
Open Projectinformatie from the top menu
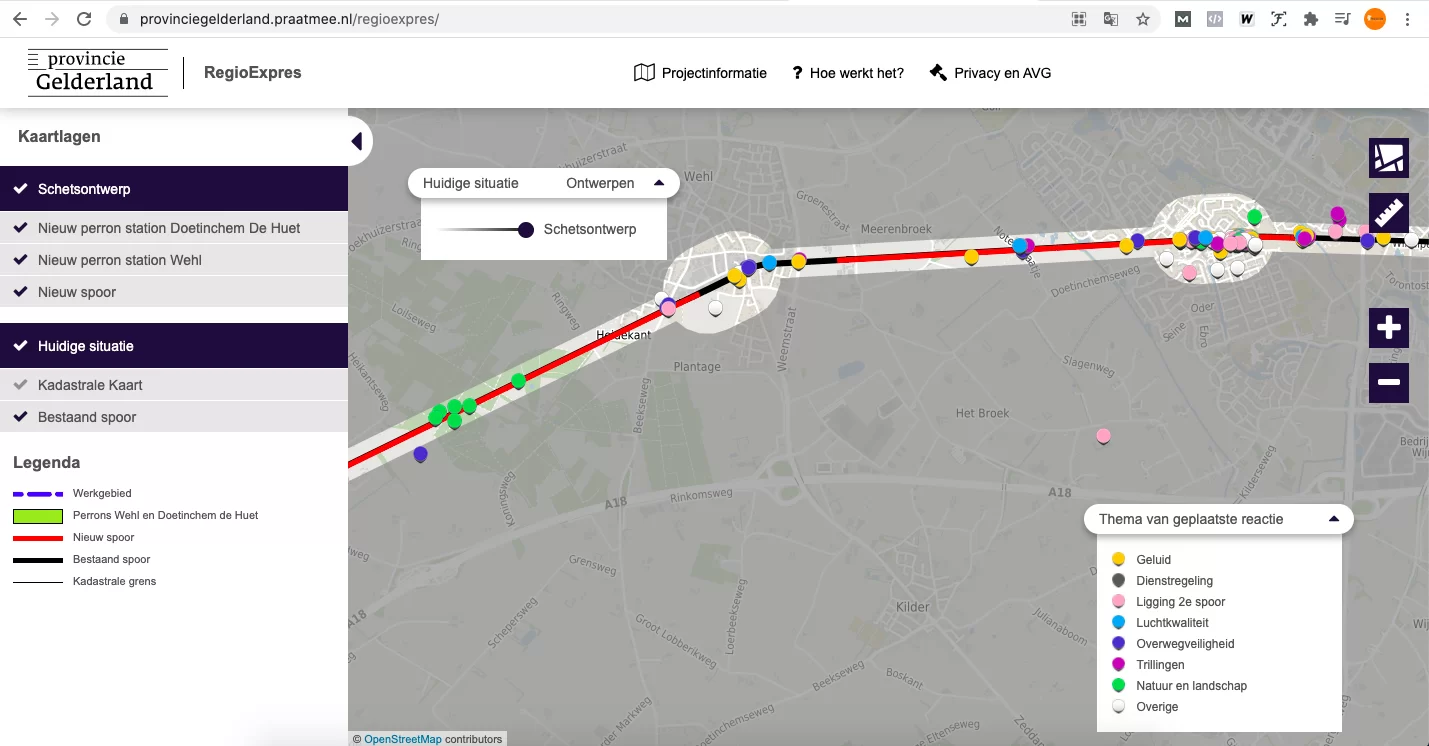(701, 73)
